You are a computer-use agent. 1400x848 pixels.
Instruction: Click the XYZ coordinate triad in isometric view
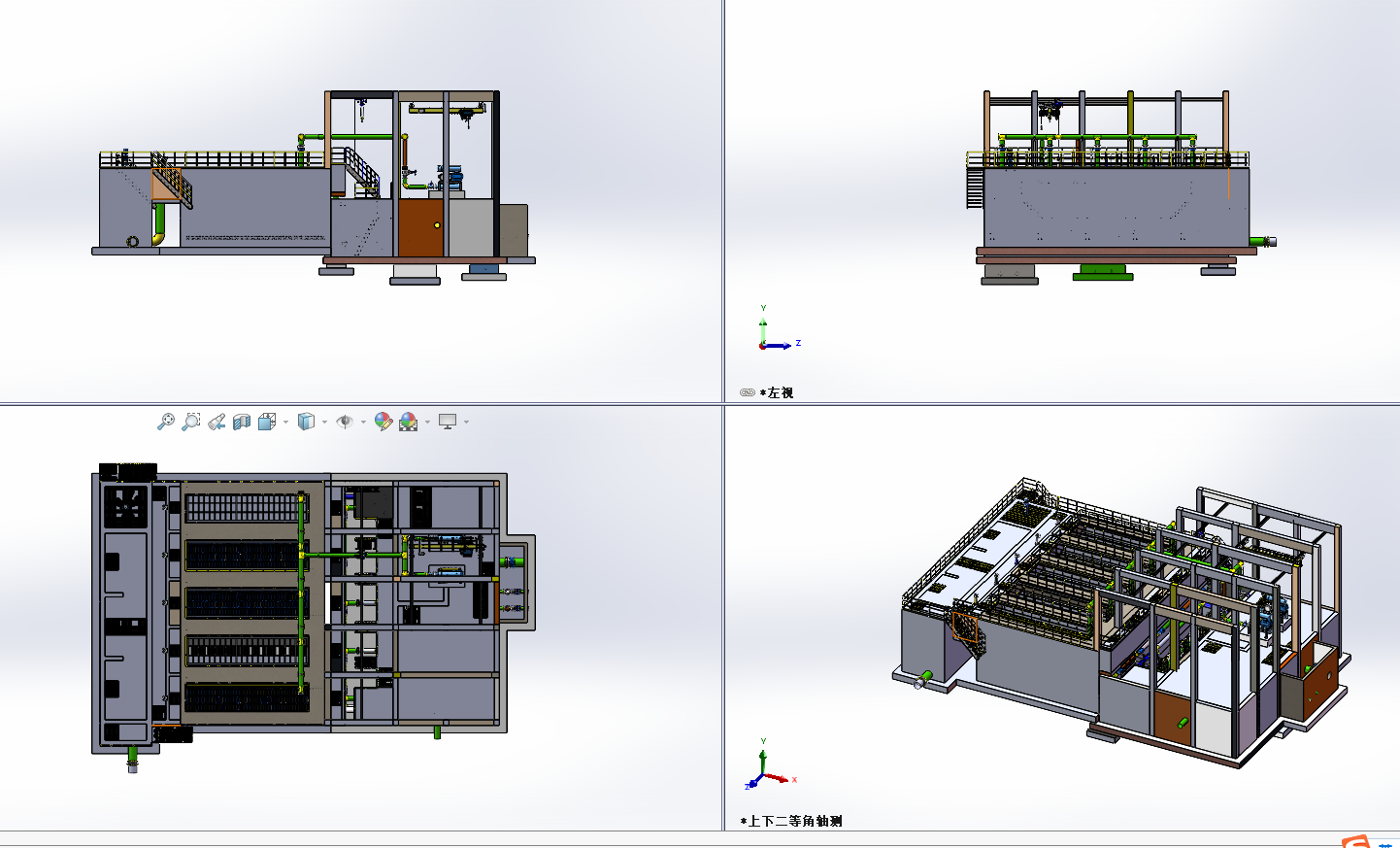771,763
